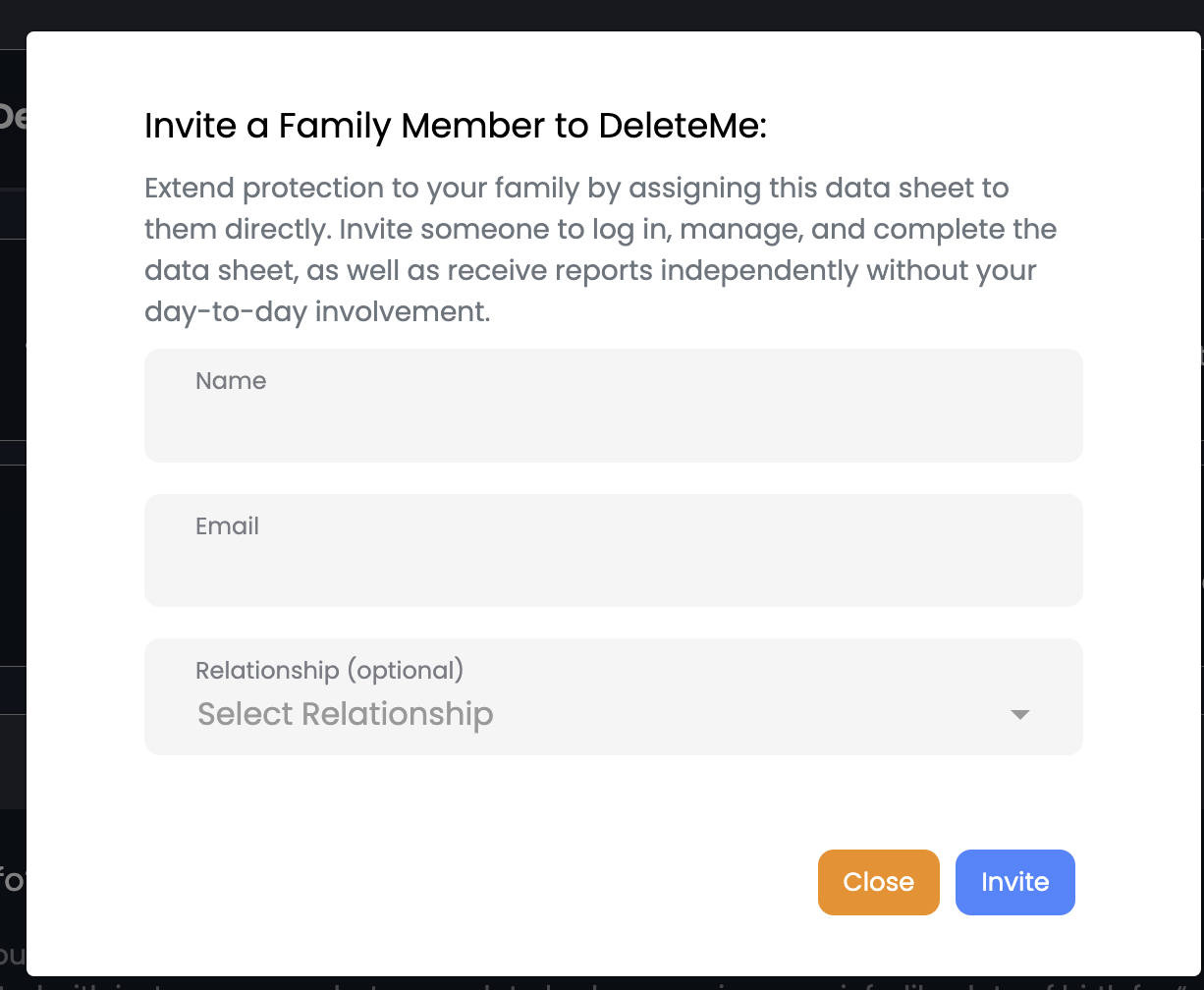Click the "Name" field label

pos(231,381)
